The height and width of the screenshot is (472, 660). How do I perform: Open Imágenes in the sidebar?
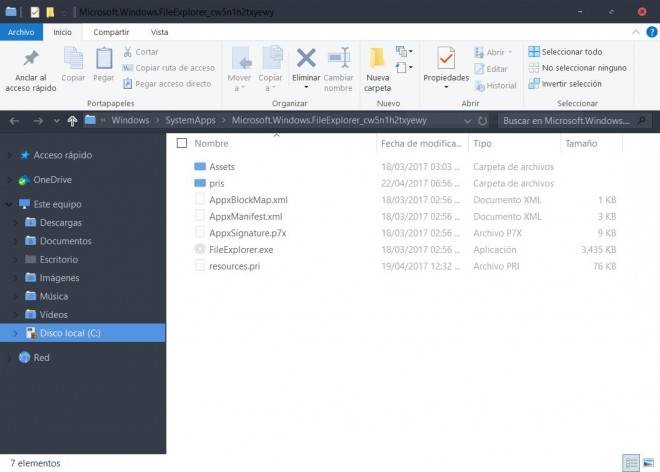(59, 278)
